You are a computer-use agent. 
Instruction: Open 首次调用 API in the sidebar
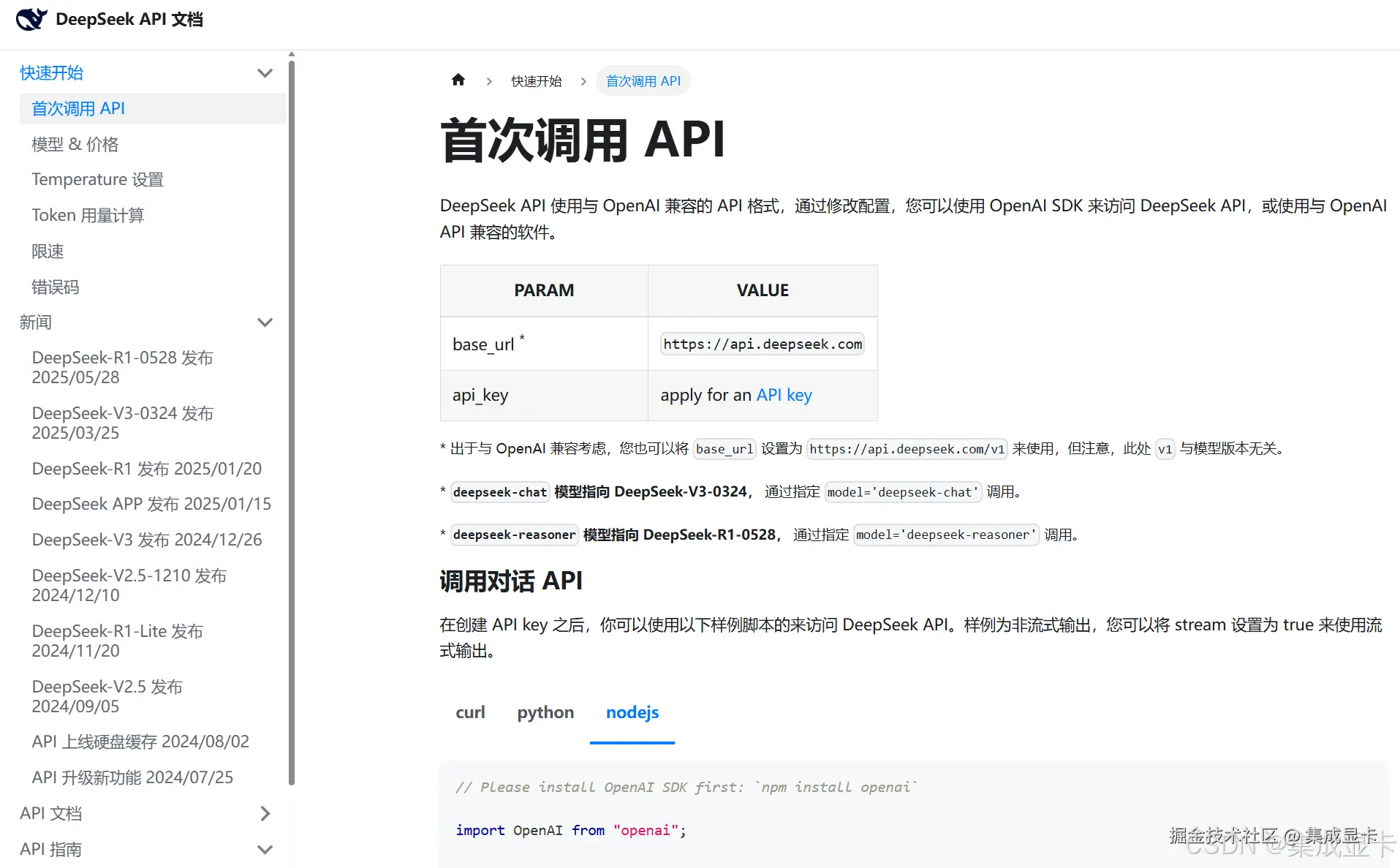click(x=152, y=108)
